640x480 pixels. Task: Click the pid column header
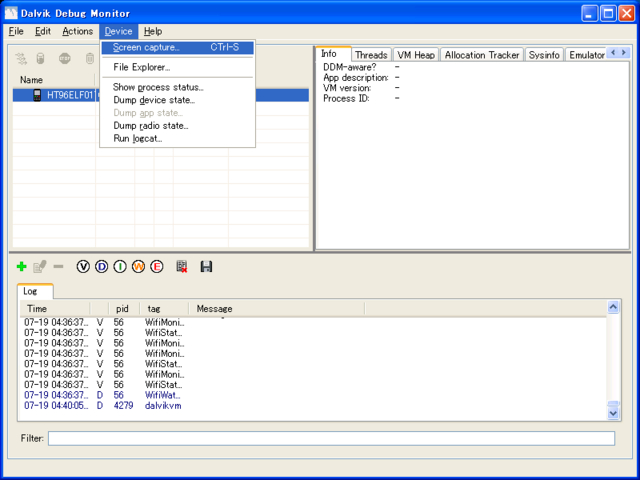pyautogui.click(x=124, y=309)
